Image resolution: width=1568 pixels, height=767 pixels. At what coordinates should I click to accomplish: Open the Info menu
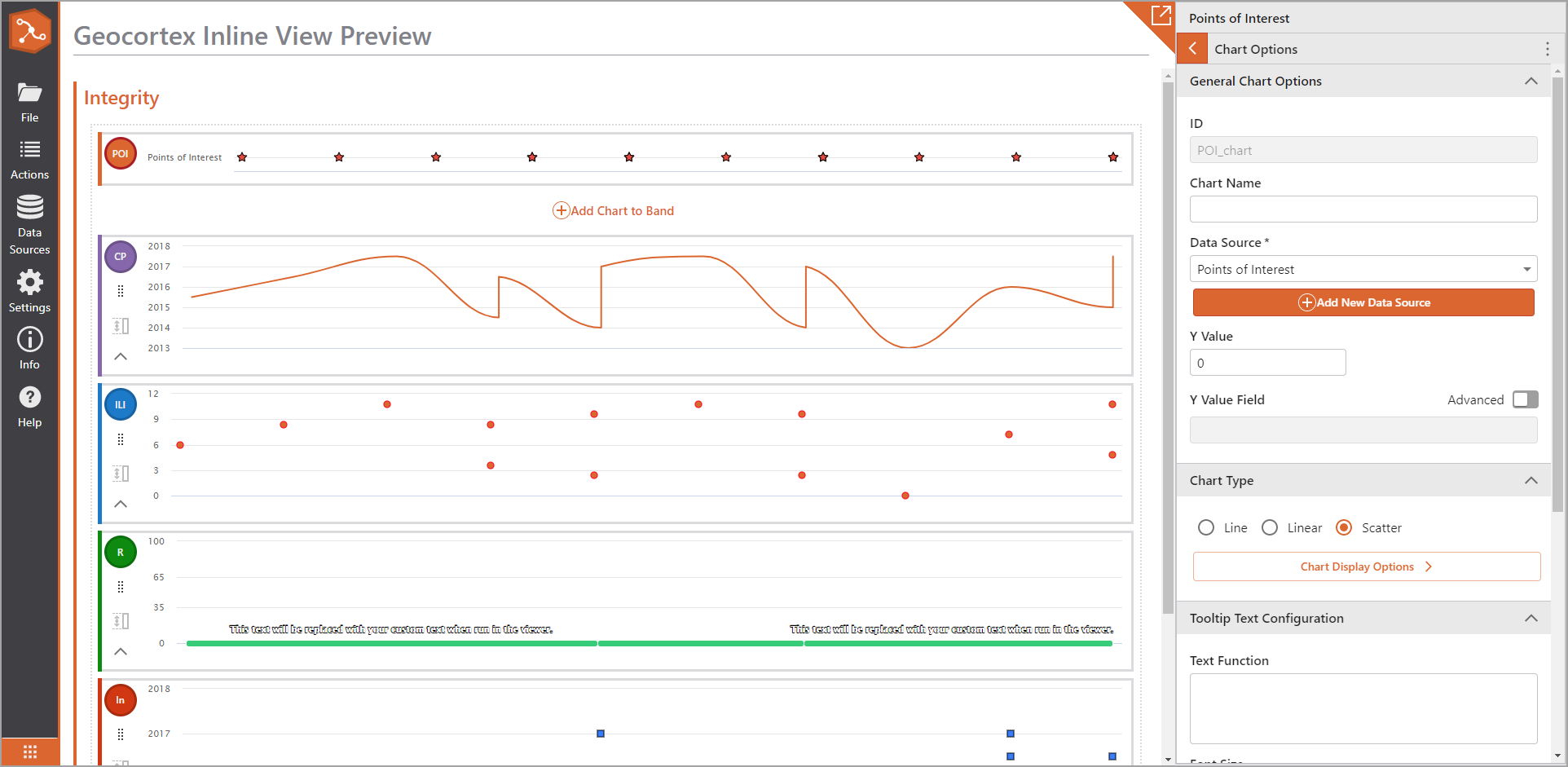tap(30, 349)
